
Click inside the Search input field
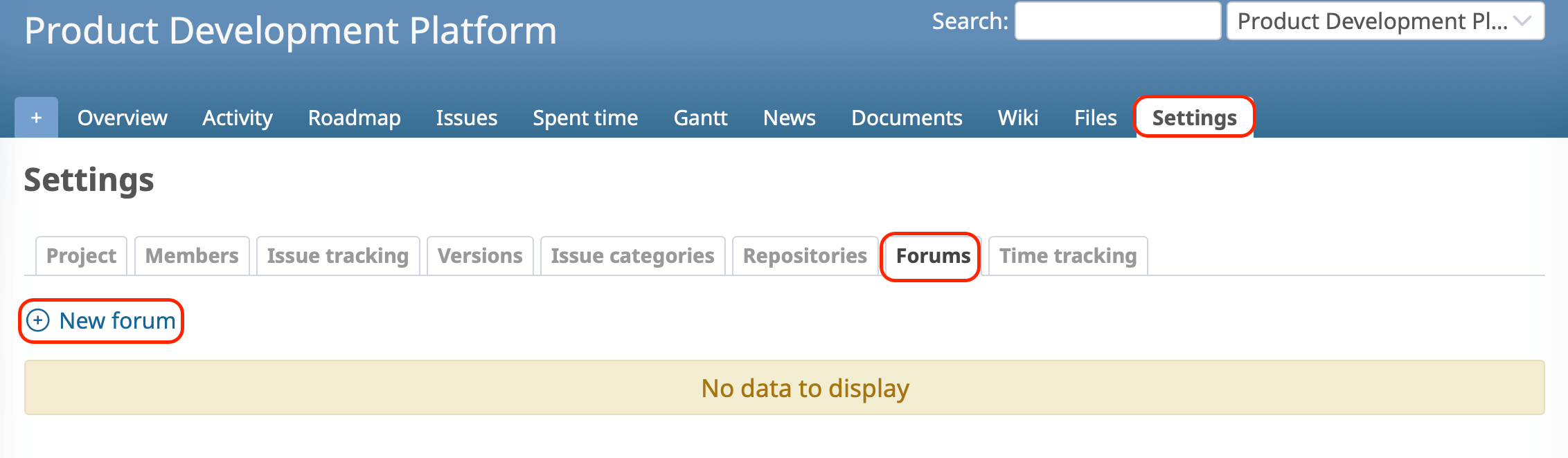pos(1117,21)
